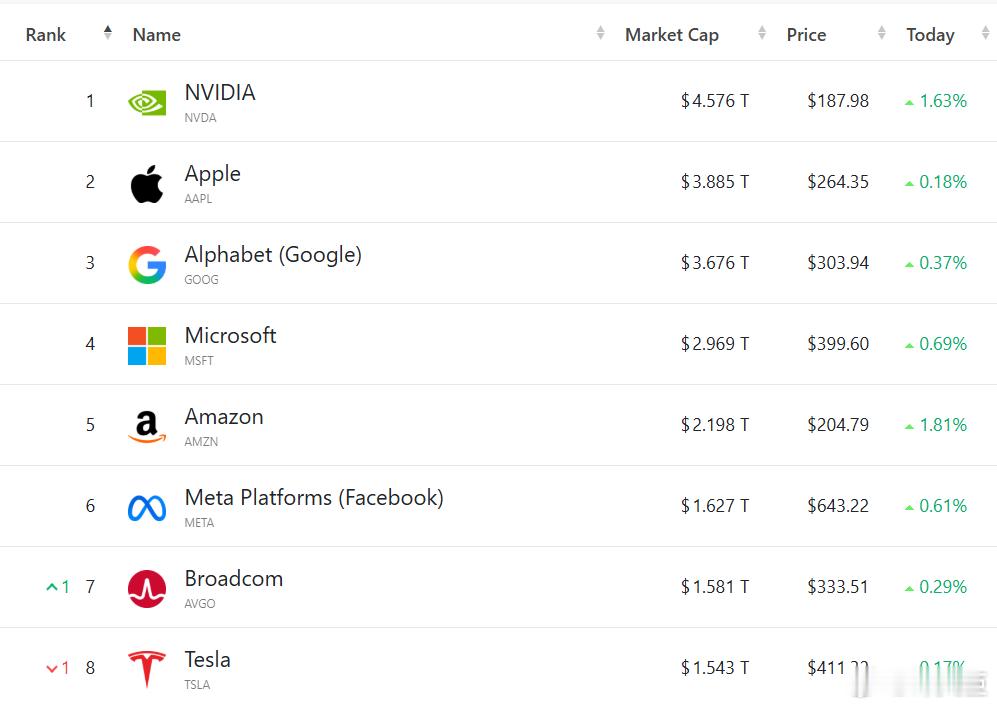Image resolution: width=997 pixels, height=707 pixels.
Task: Click the Amazon logo icon
Action: click(x=147, y=426)
